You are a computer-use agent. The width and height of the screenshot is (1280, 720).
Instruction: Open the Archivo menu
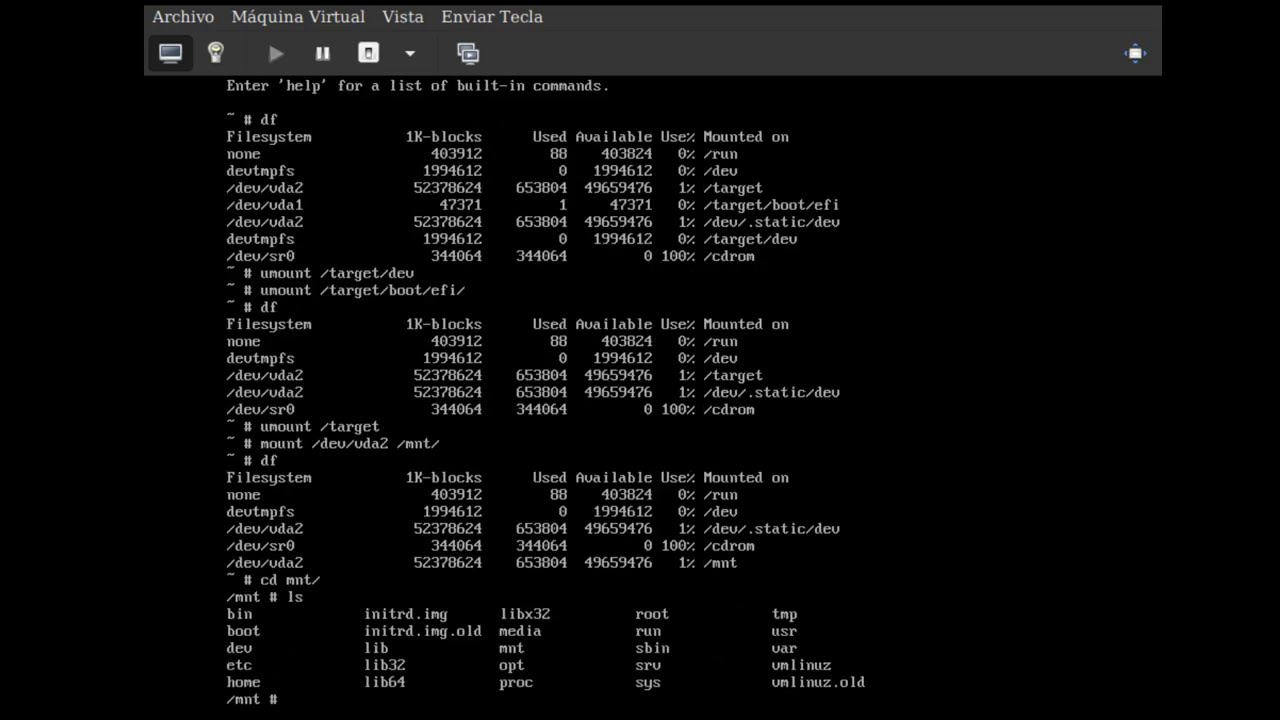183,17
